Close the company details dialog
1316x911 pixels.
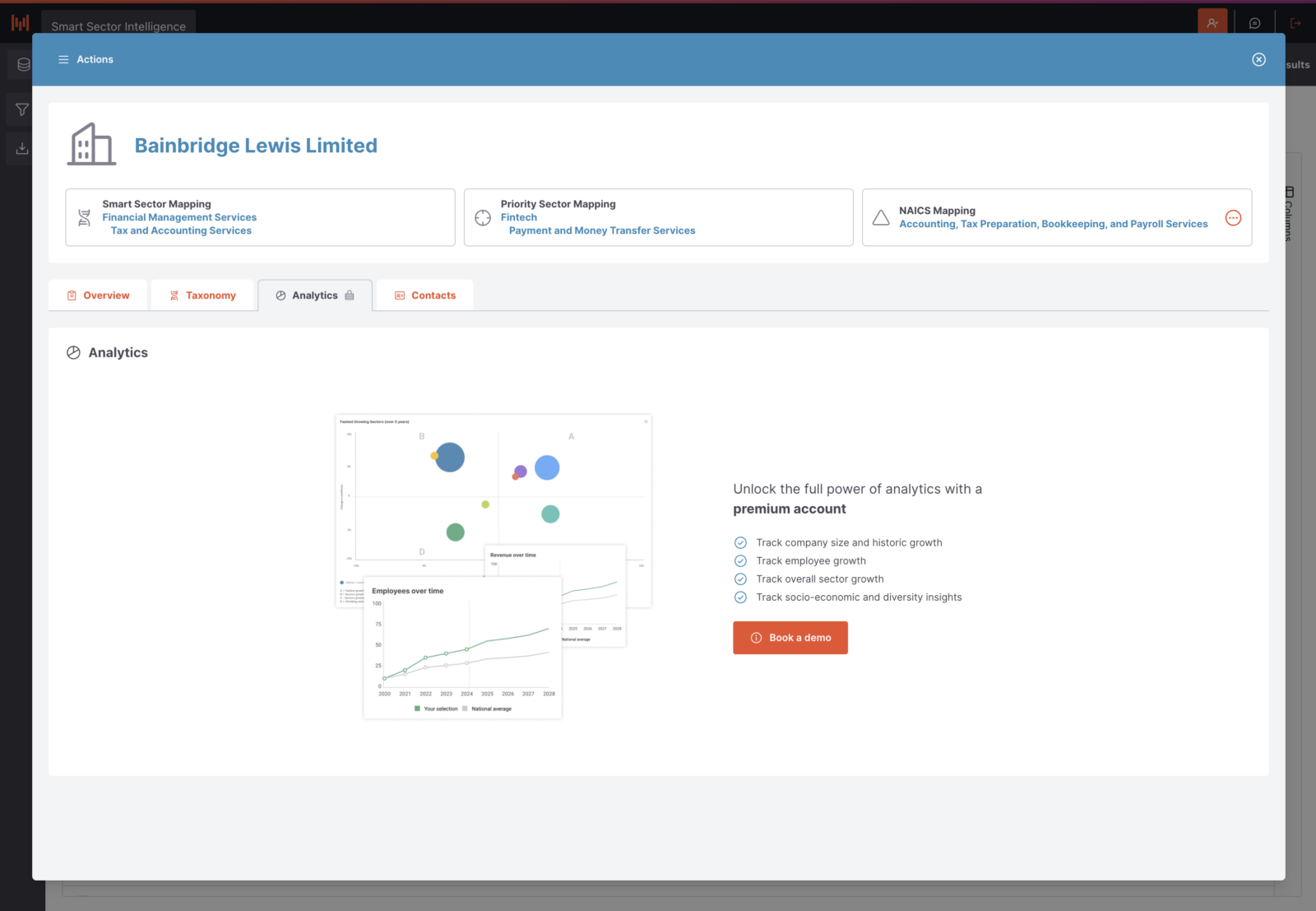[1258, 59]
